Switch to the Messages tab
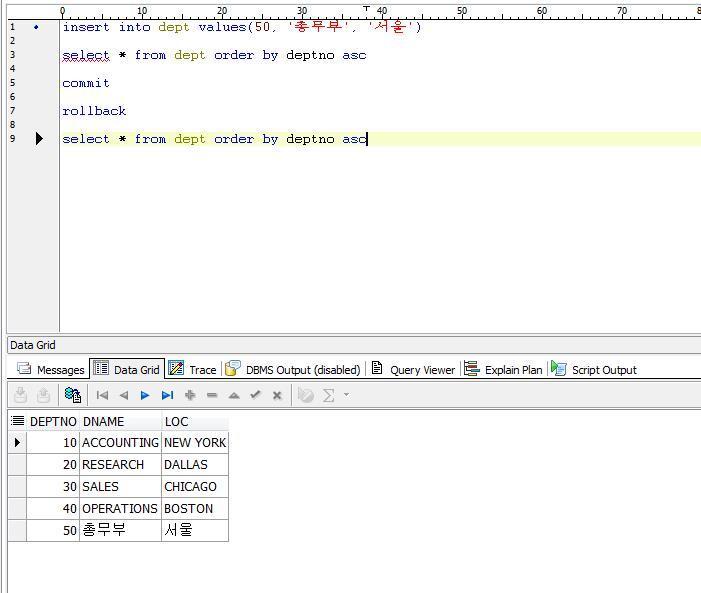Screen dimensions: 701x593 [x=51, y=369]
